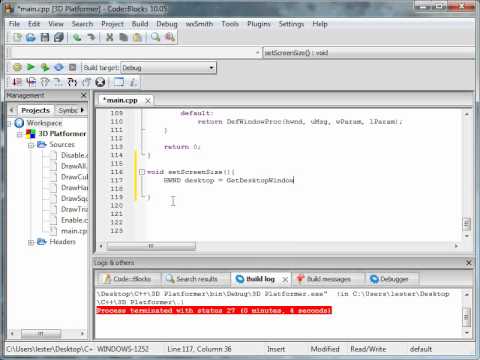Screen dimensions: 480x360
Task: Open the Build target Debug dropdown
Action: [168, 68]
